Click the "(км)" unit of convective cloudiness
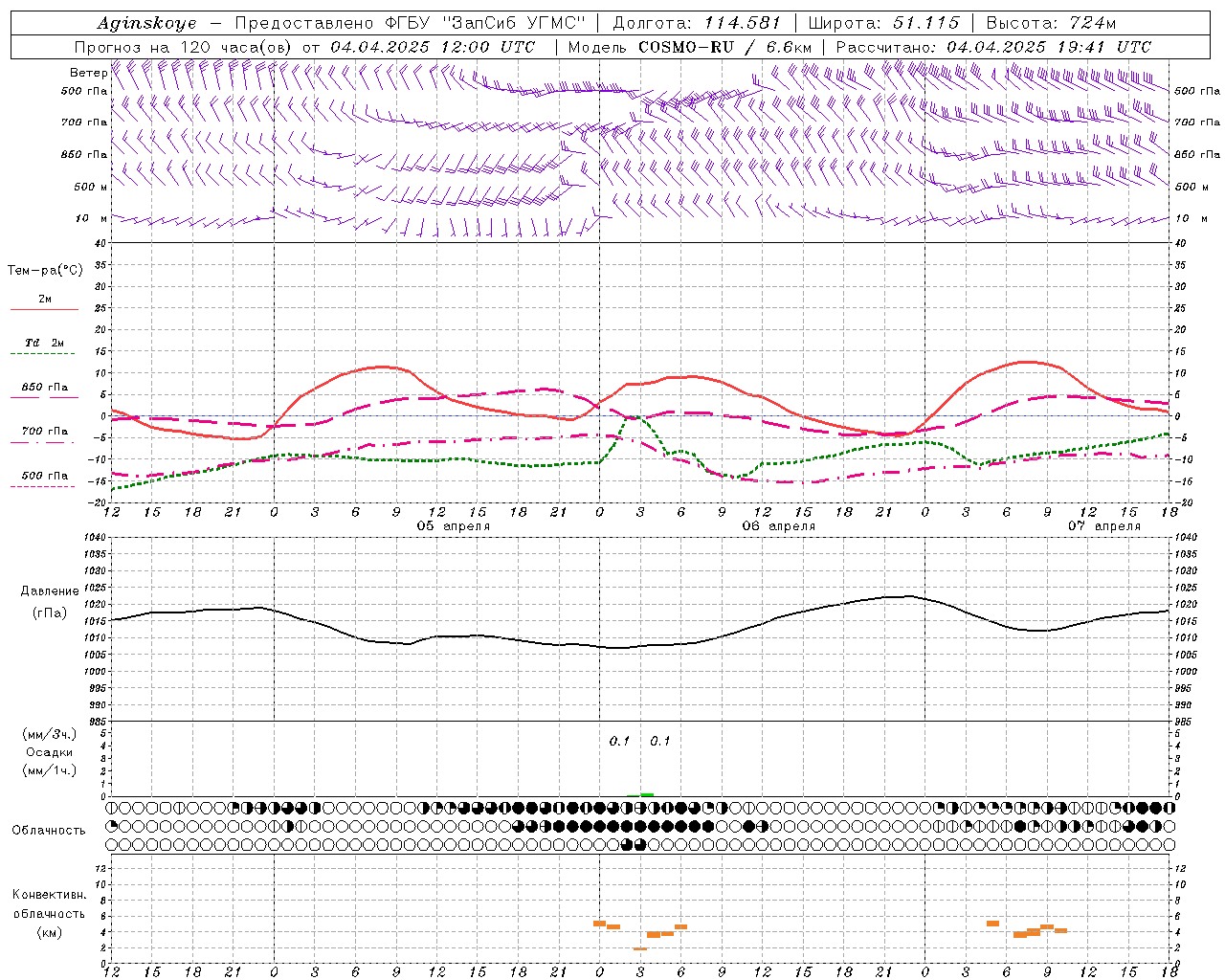 pyautogui.click(x=50, y=932)
